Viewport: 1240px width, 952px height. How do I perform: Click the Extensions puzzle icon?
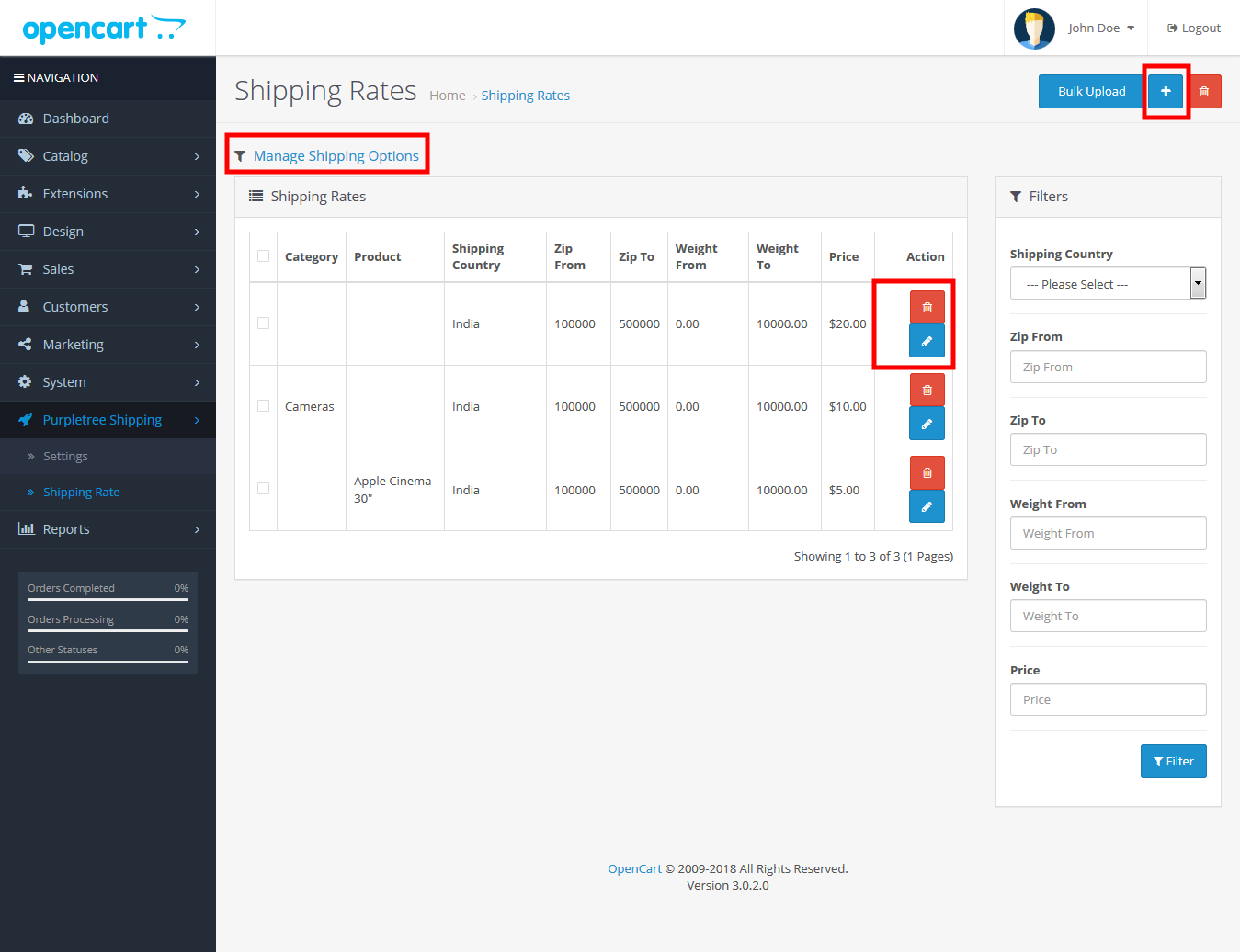(x=26, y=194)
